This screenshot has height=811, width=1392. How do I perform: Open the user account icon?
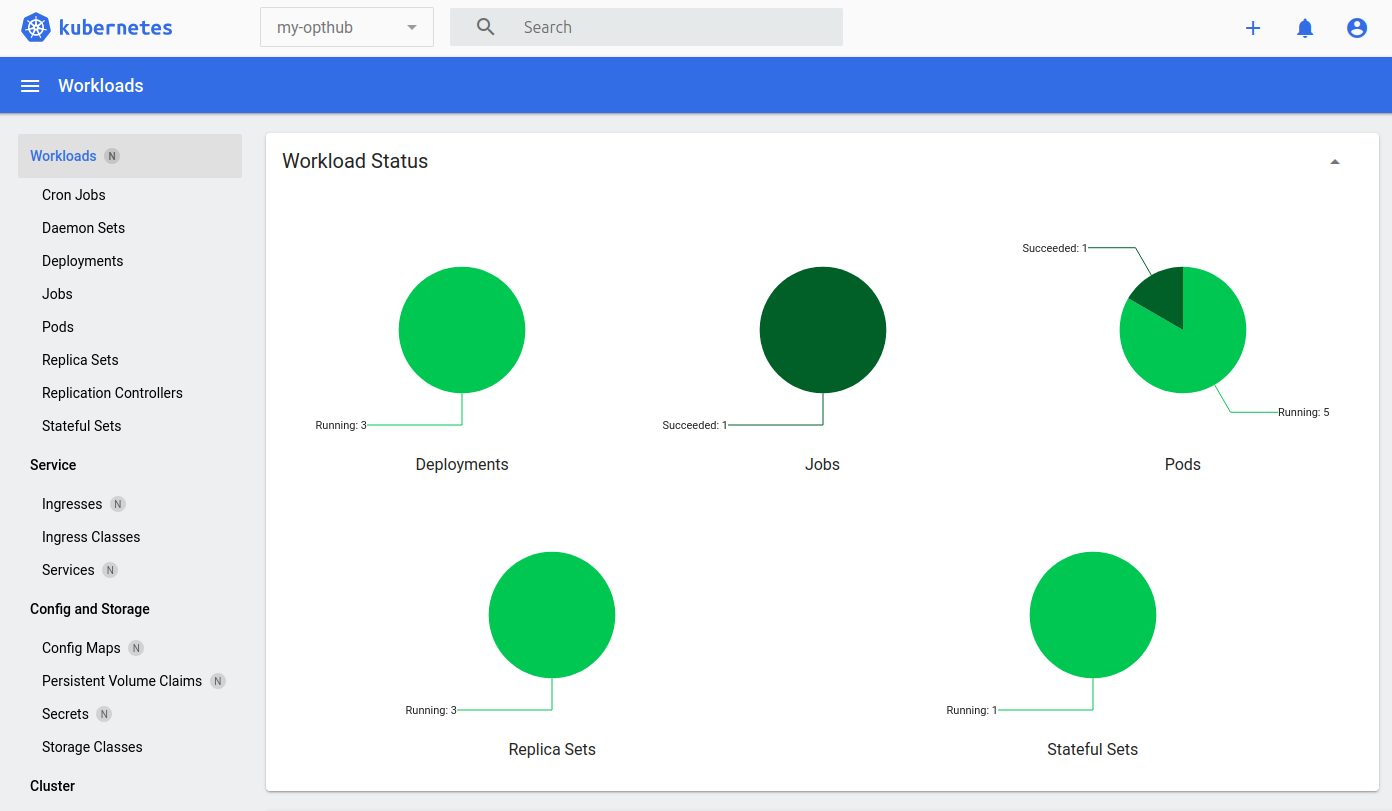click(1357, 28)
